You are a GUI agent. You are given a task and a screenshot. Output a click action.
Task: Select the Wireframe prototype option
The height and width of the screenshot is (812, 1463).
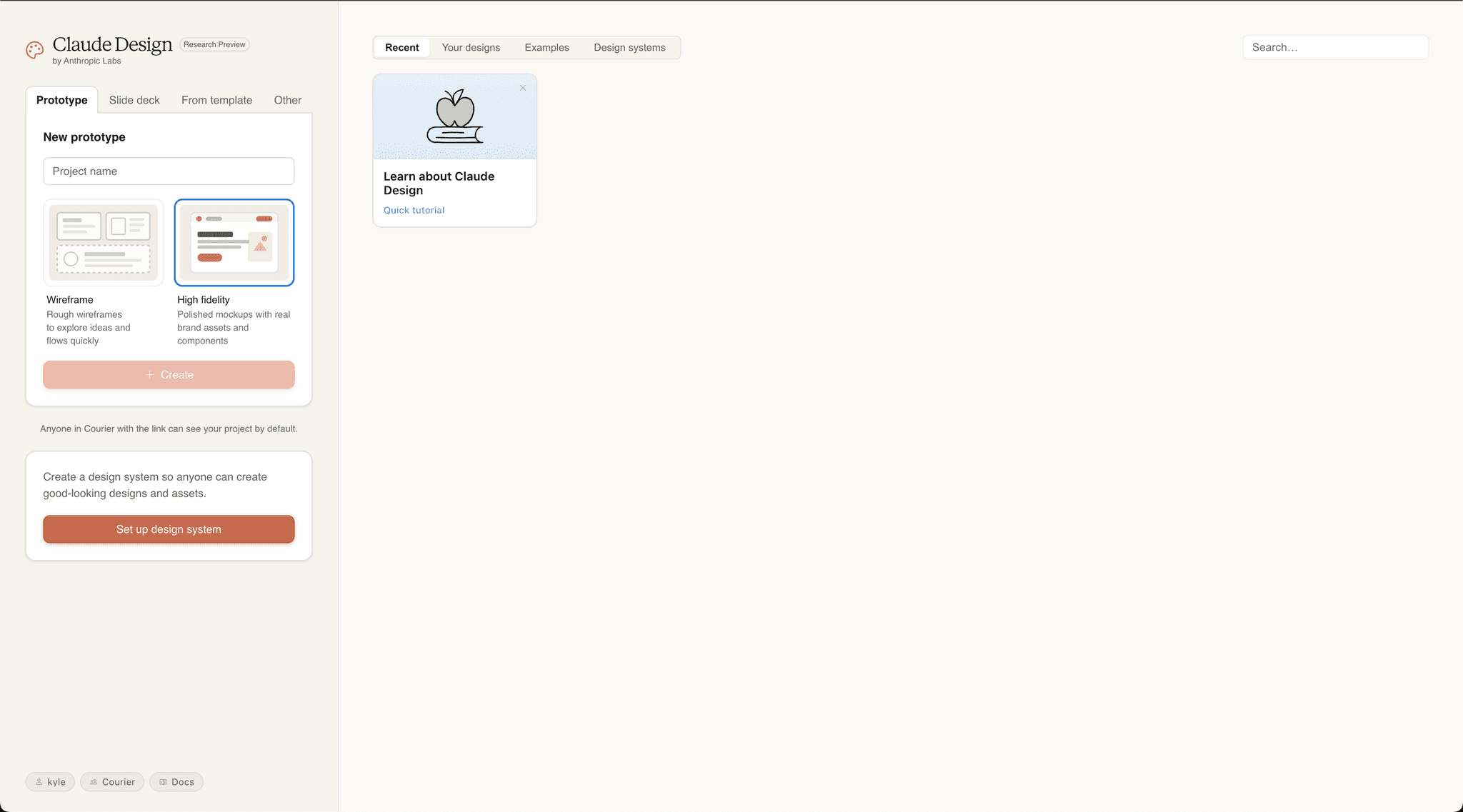[104, 243]
